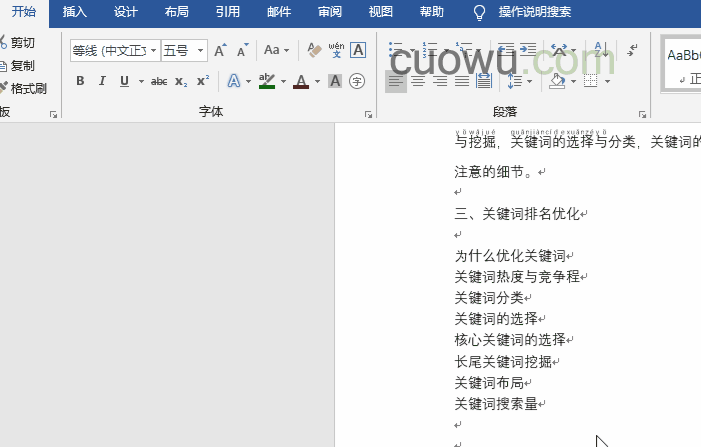Switch to the 邮件 (Mailings) tab
701x447 pixels.
pyautogui.click(x=279, y=12)
